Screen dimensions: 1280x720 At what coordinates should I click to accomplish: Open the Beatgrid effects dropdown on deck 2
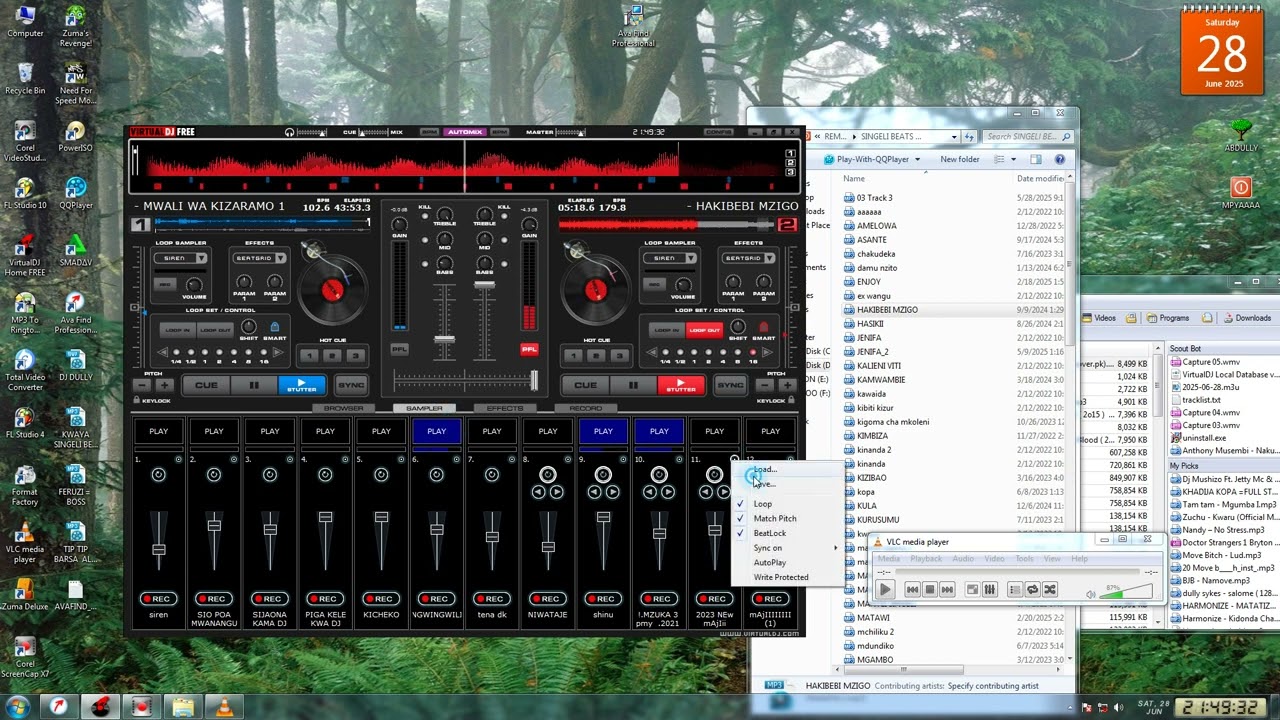(x=768, y=258)
